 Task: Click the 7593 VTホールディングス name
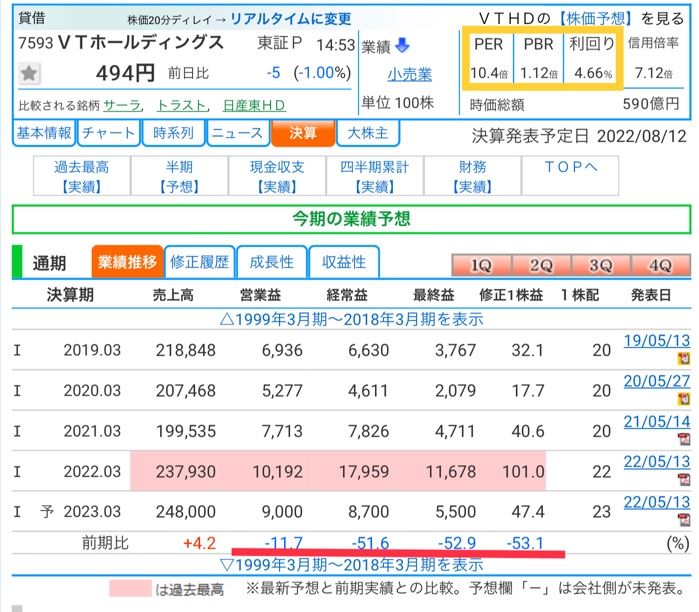(x=121, y=43)
